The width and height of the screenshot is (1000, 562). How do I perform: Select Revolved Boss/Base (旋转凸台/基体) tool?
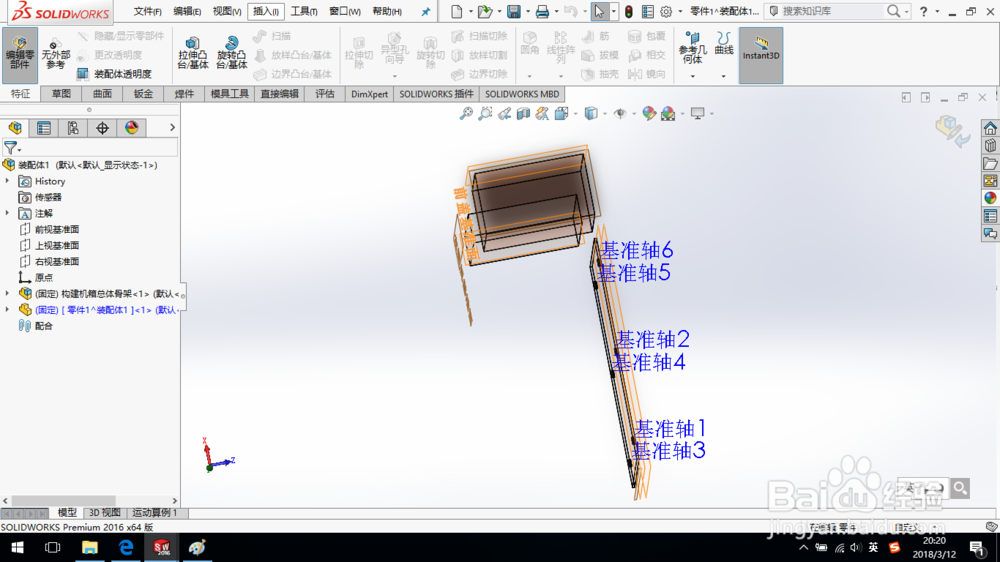pyautogui.click(x=231, y=53)
